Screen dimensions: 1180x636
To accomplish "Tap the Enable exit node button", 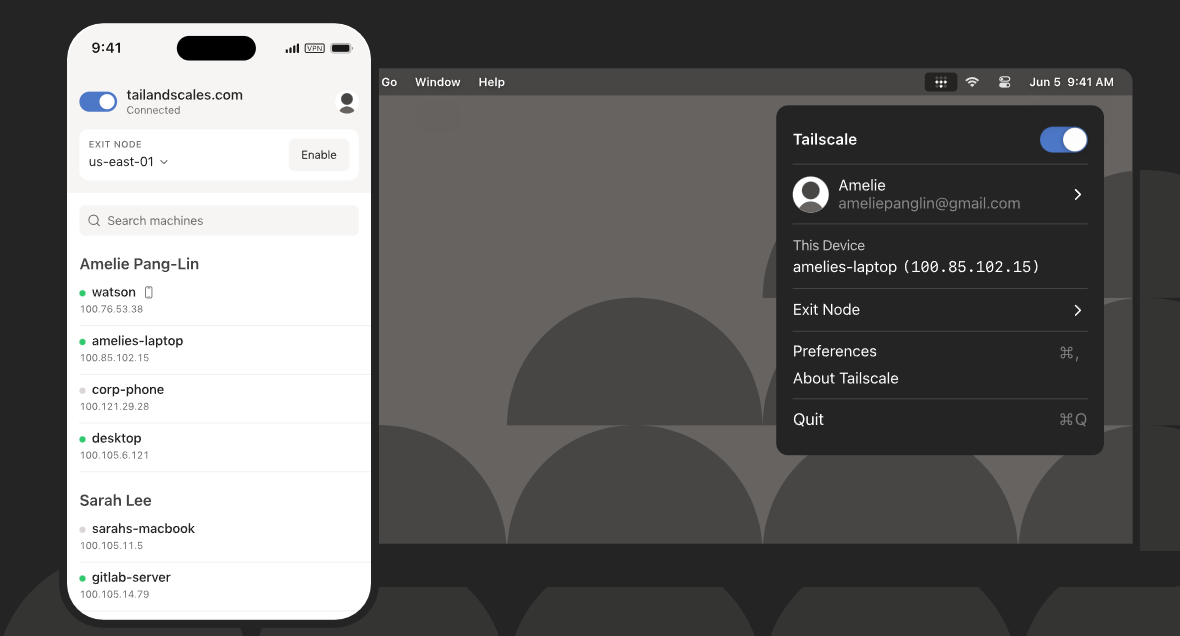I will coord(319,155).
